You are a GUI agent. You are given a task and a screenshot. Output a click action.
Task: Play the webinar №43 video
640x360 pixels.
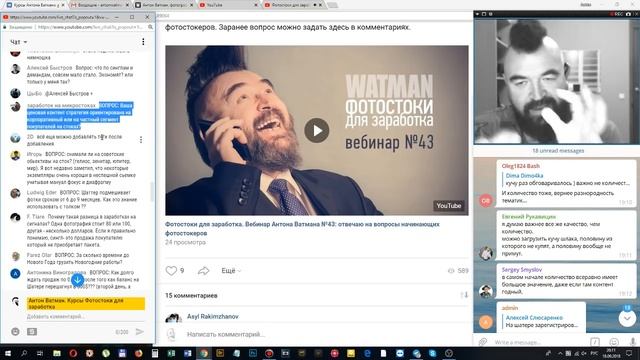[317, 130]
